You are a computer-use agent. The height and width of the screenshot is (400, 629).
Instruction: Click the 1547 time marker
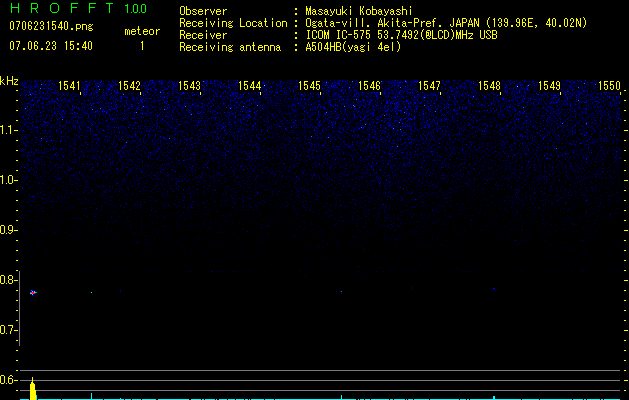(429, 86)
